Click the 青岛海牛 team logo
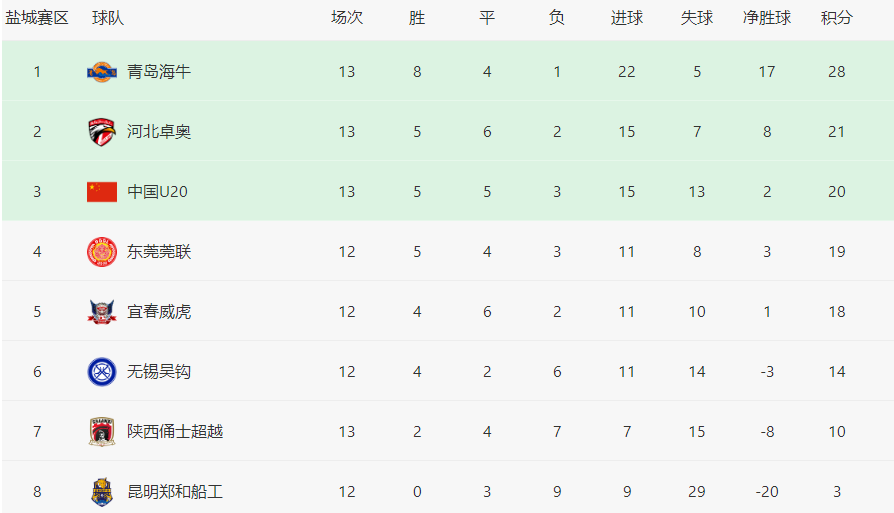Screen dimensions: 894x513 (102, 72)
